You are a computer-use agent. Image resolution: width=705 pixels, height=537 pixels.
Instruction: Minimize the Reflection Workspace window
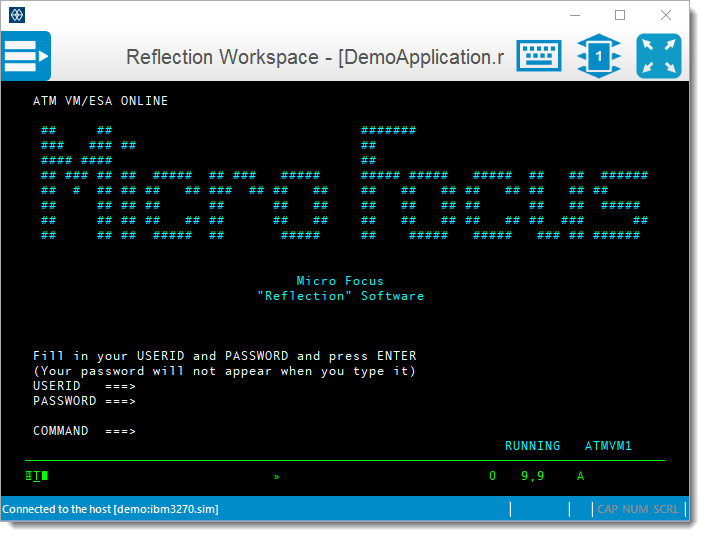click(574, 15)
